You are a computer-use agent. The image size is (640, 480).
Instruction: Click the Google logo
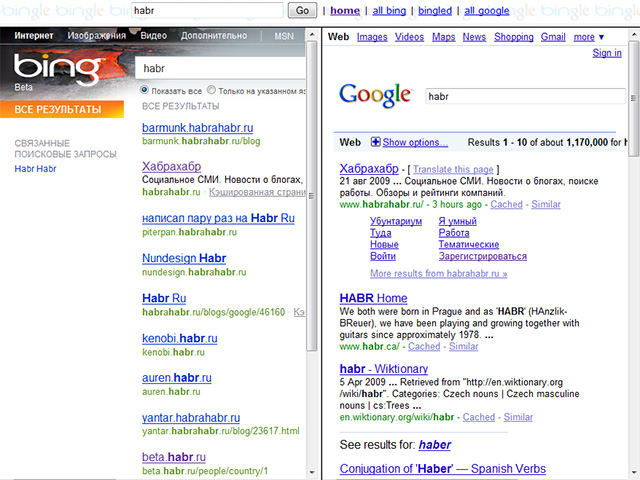click(x=375, y=95)
